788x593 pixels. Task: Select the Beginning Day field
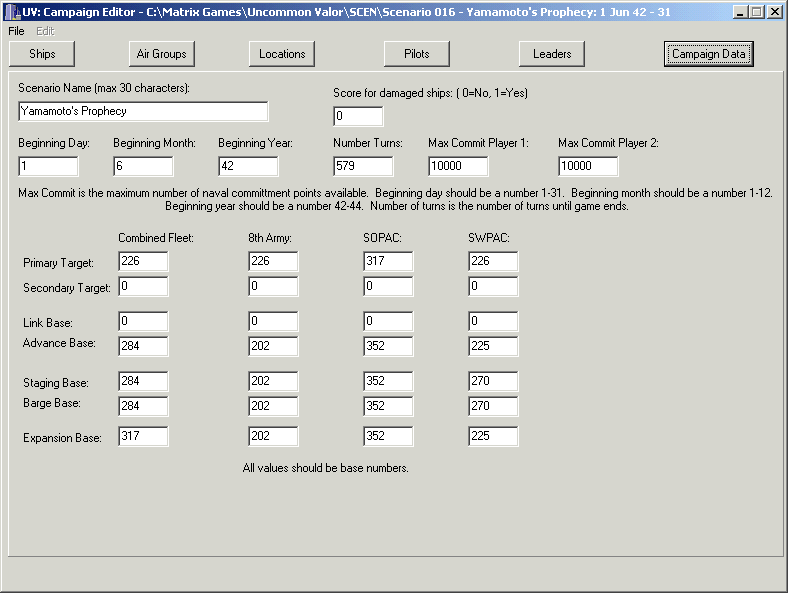[48, 166]
